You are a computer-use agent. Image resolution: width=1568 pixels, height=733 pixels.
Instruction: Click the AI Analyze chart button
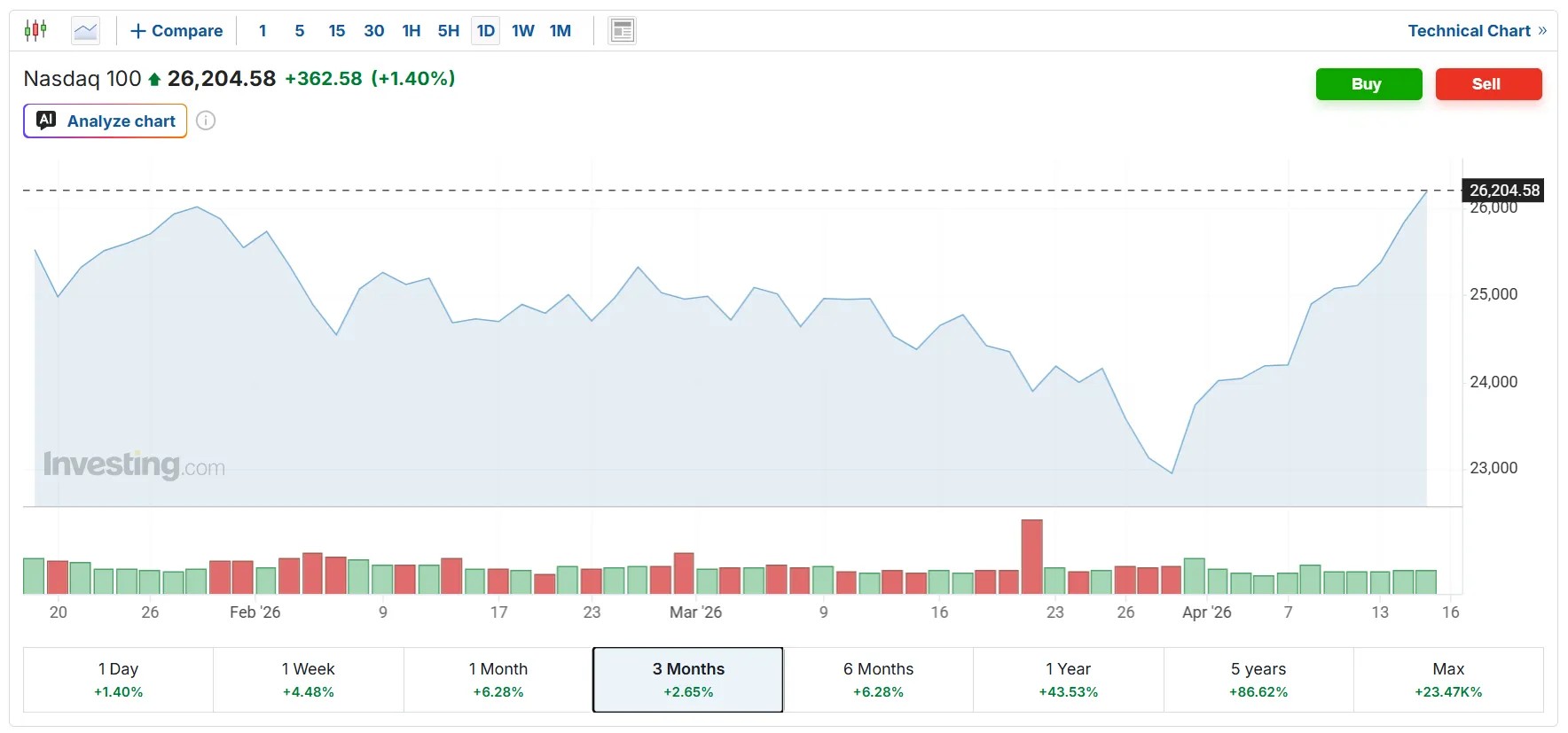click(106, 121)
